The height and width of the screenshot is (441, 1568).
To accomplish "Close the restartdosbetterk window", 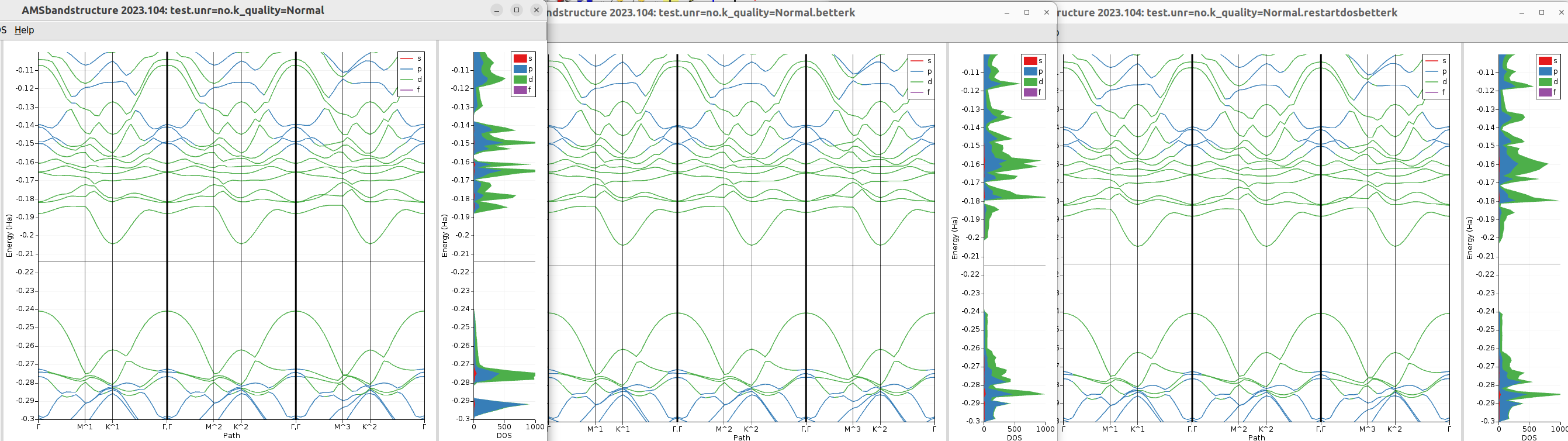I will pyautogui.click(x=1562, y=12).
